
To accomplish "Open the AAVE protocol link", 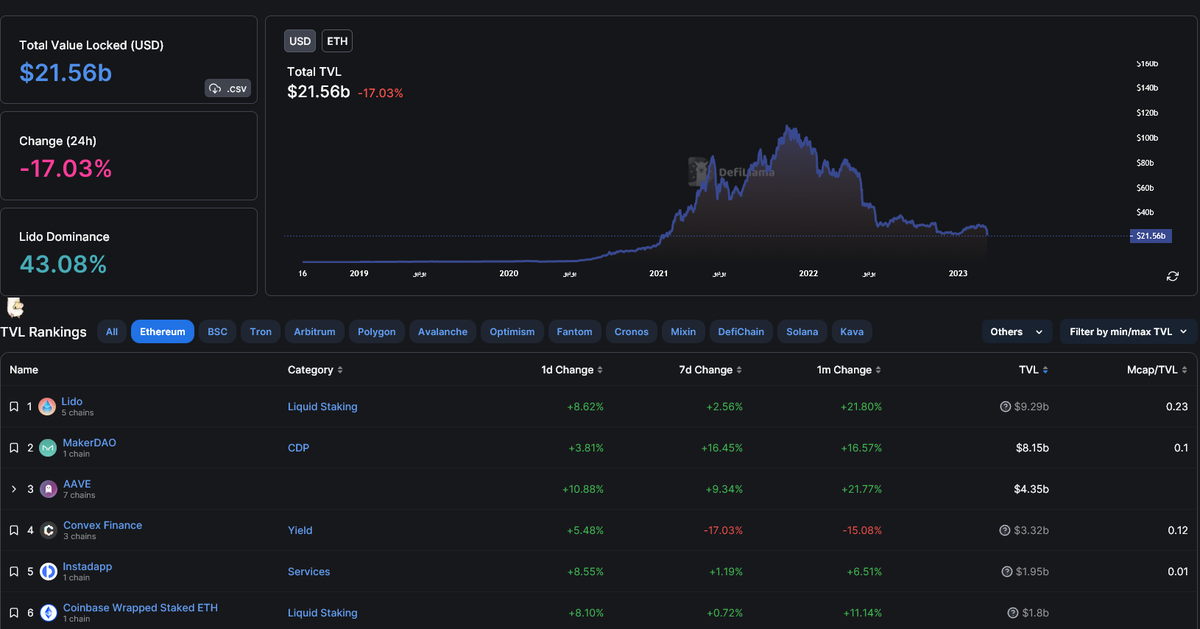I will [x=77, y=484].
